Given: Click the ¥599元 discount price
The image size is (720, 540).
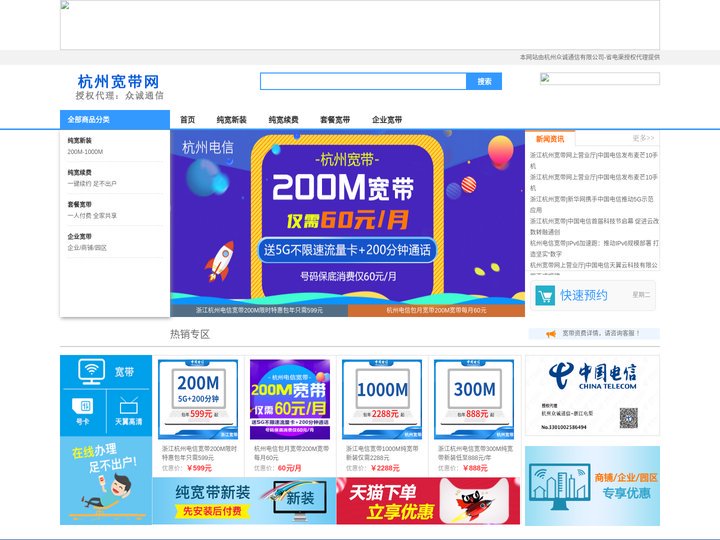Looking at the screenshot, I should coord(199,468).
